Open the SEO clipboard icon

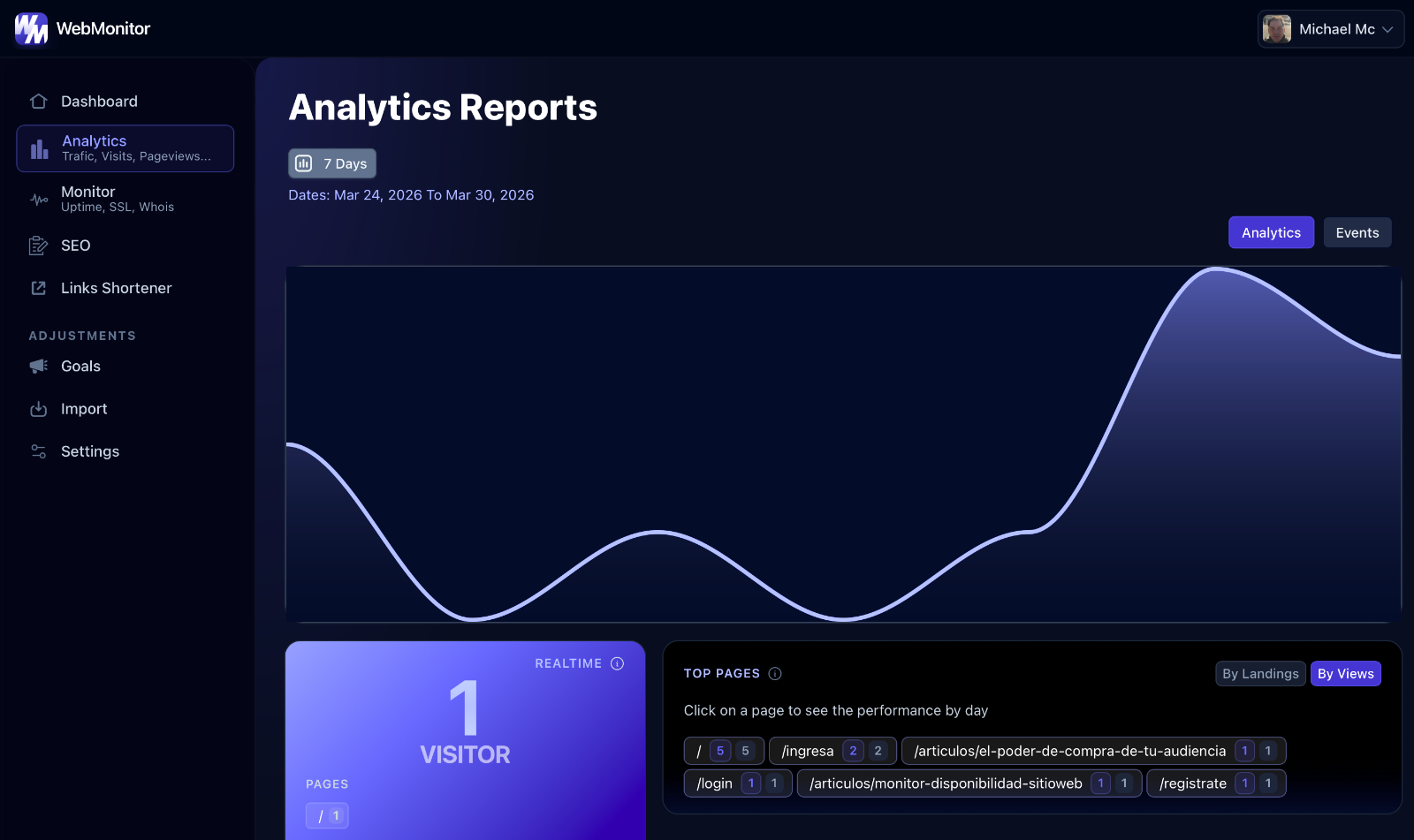[x=38, y=245]
